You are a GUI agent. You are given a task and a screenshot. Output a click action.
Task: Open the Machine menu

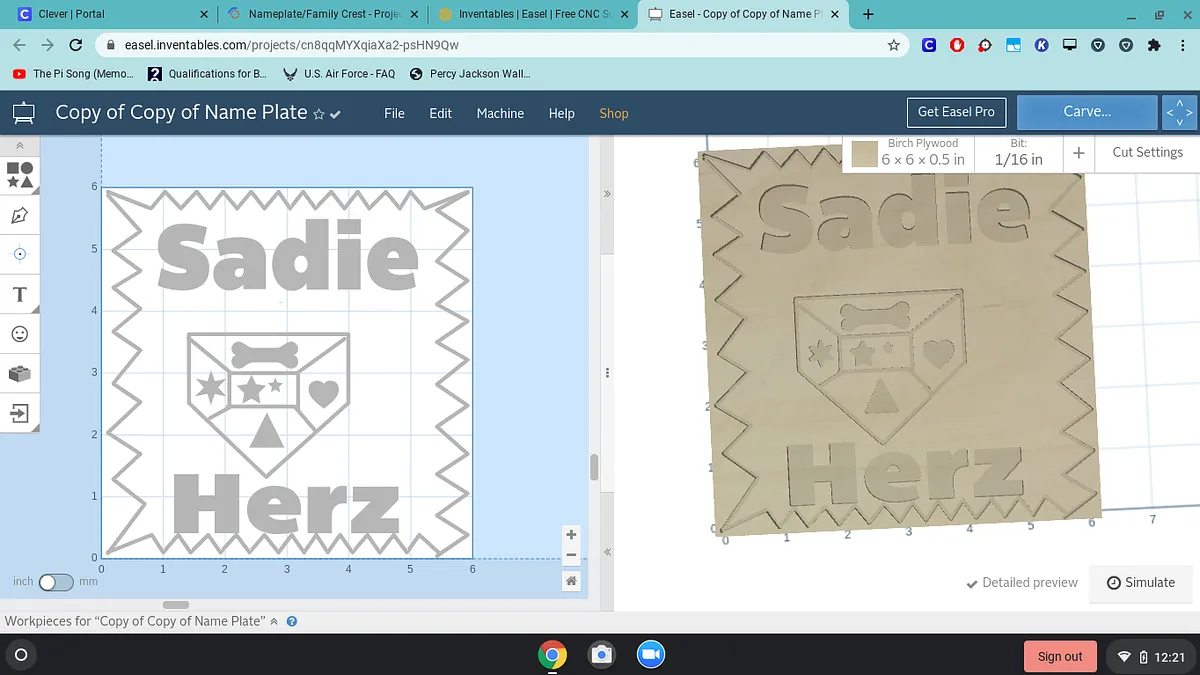500,113
